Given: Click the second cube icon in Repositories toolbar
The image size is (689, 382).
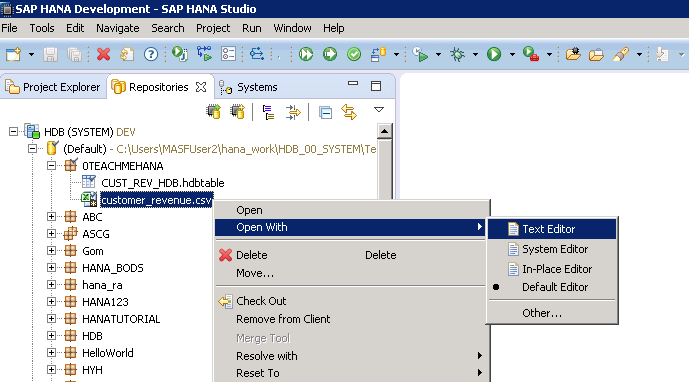Looking at the screenshot, I should 237,112.
